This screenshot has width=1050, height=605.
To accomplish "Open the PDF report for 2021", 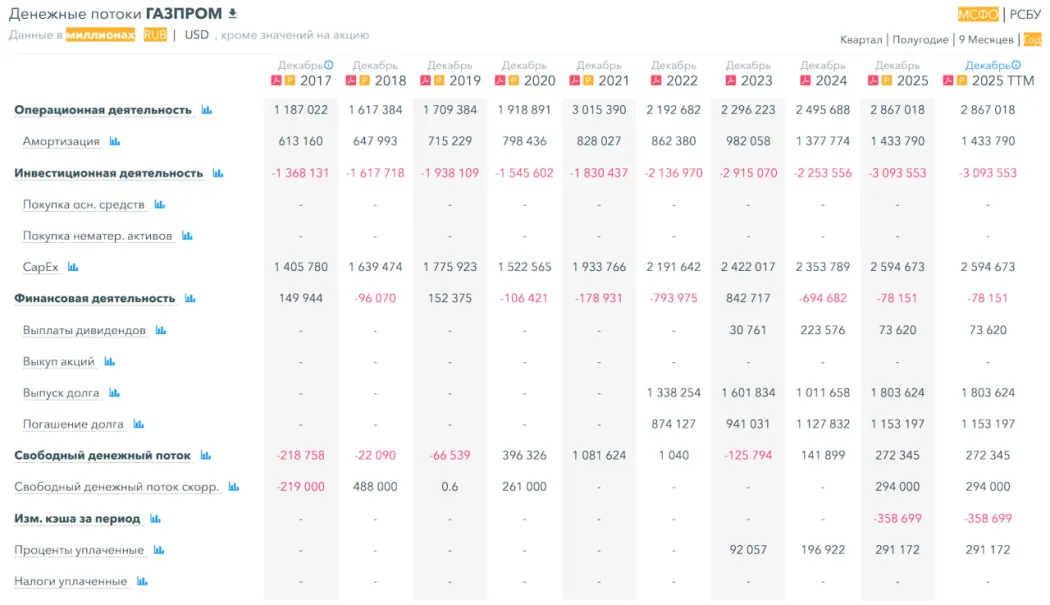I will pyautogui.click(x=575, y=80).
